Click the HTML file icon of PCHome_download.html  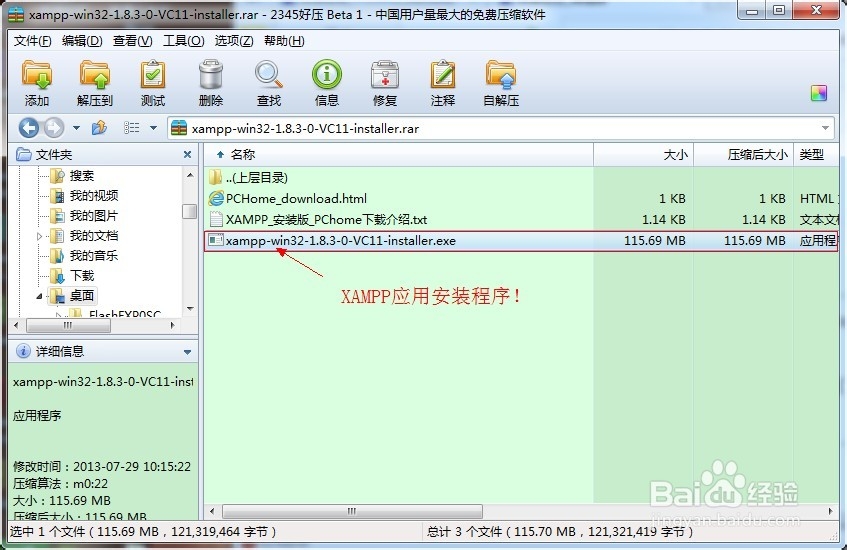point(216,198)
